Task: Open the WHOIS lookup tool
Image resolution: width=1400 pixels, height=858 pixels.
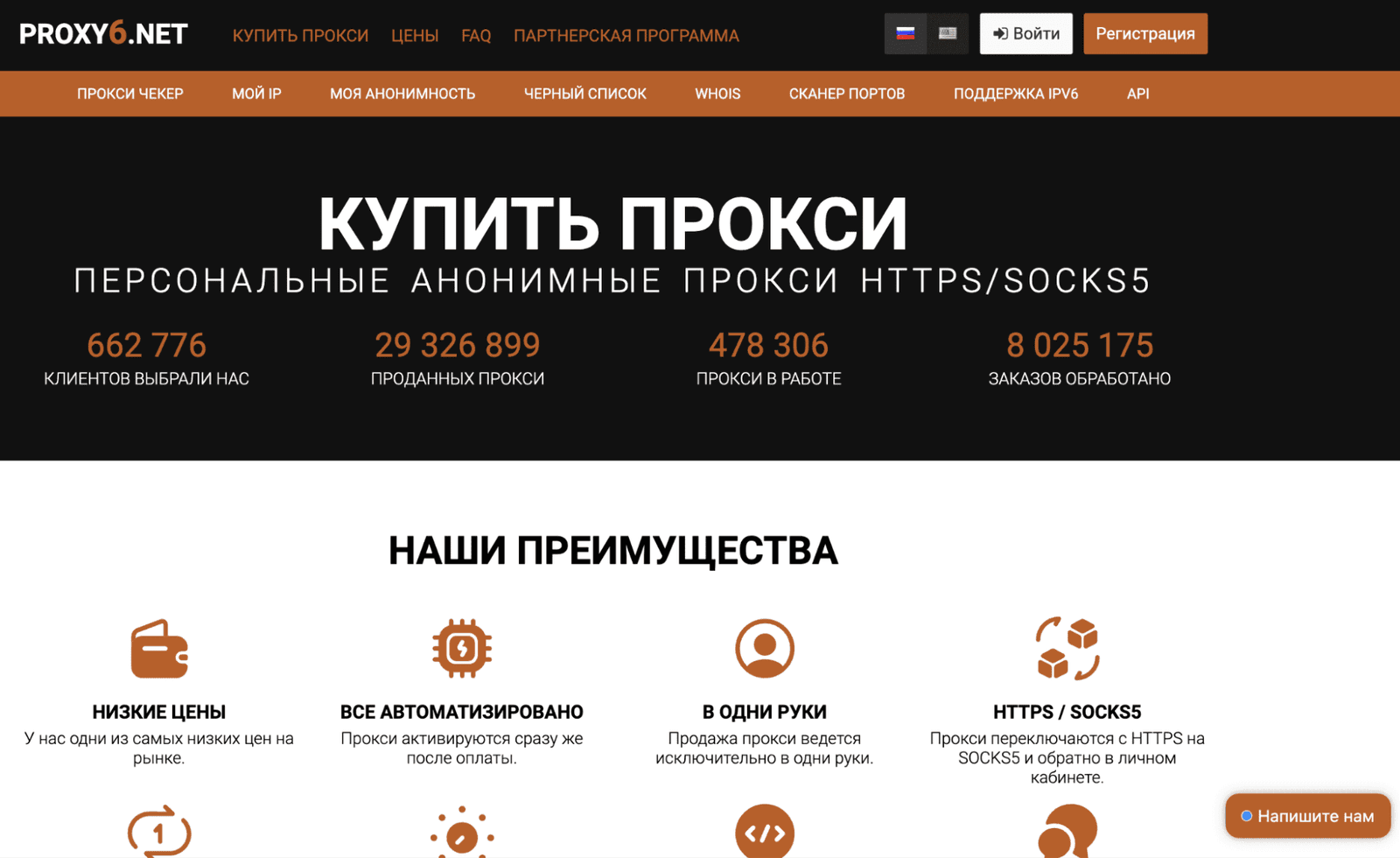Action: [717, 94]
